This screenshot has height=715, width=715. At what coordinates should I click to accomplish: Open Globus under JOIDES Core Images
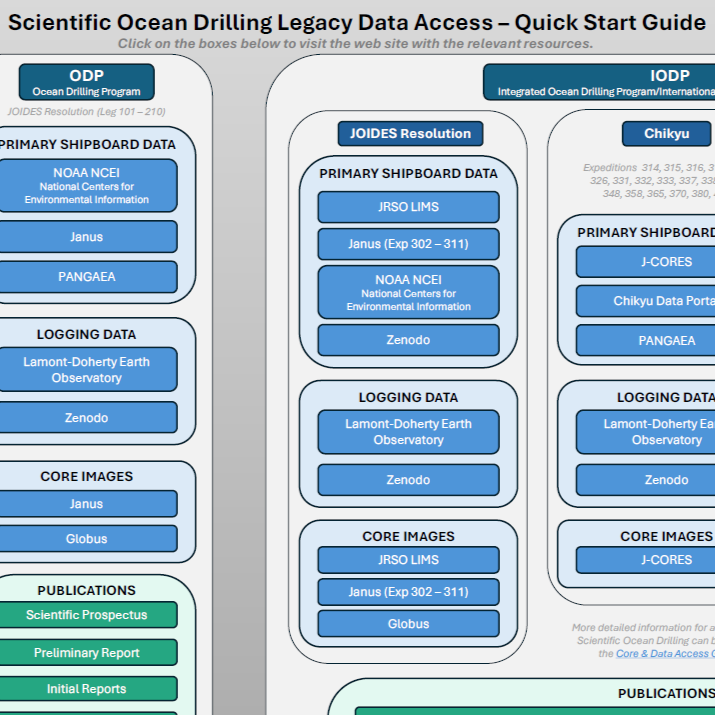[409, 624]
